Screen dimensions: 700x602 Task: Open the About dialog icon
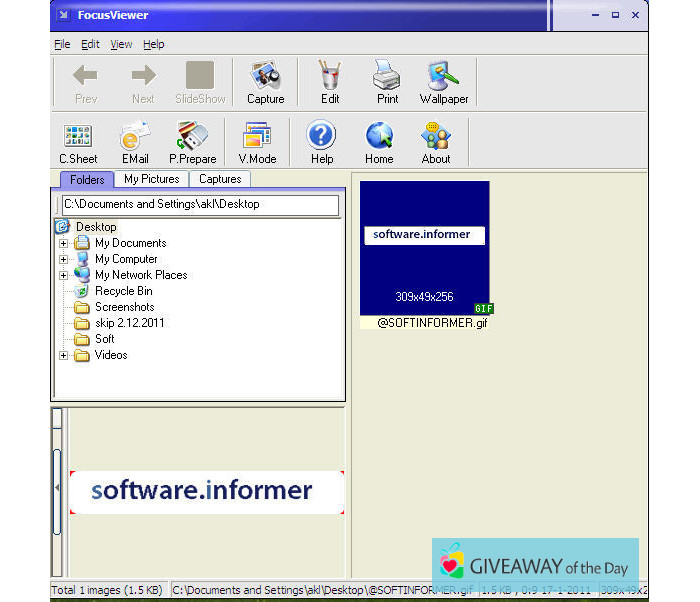click(436, 141)
